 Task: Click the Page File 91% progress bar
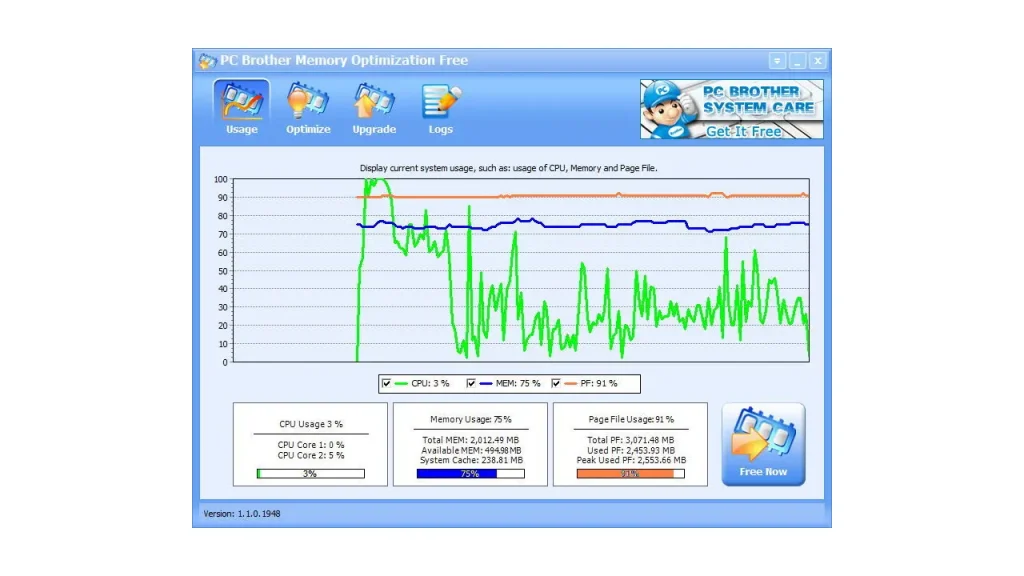(630, 473)
